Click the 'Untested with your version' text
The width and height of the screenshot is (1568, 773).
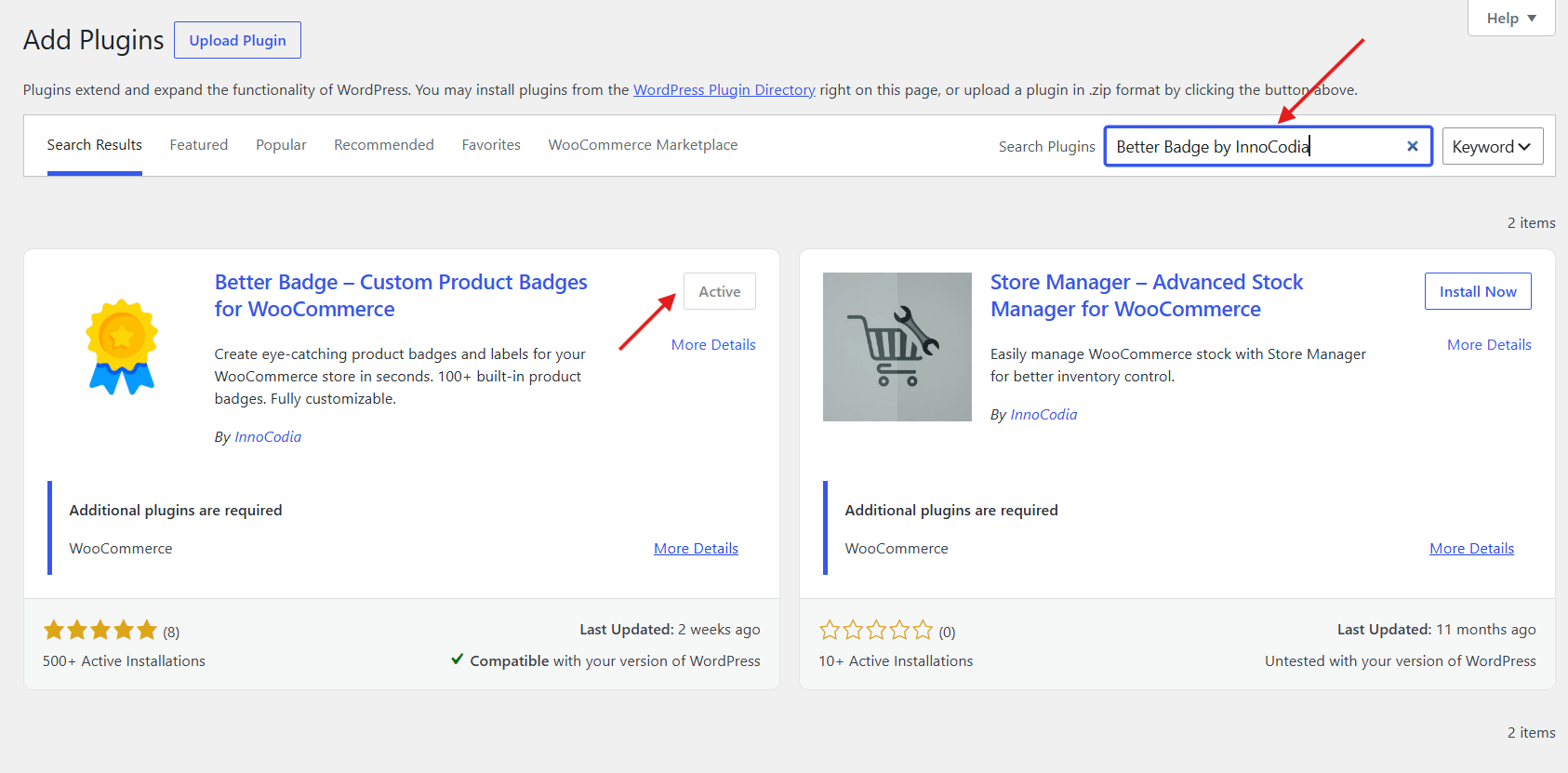click(x=1400, y=661)
